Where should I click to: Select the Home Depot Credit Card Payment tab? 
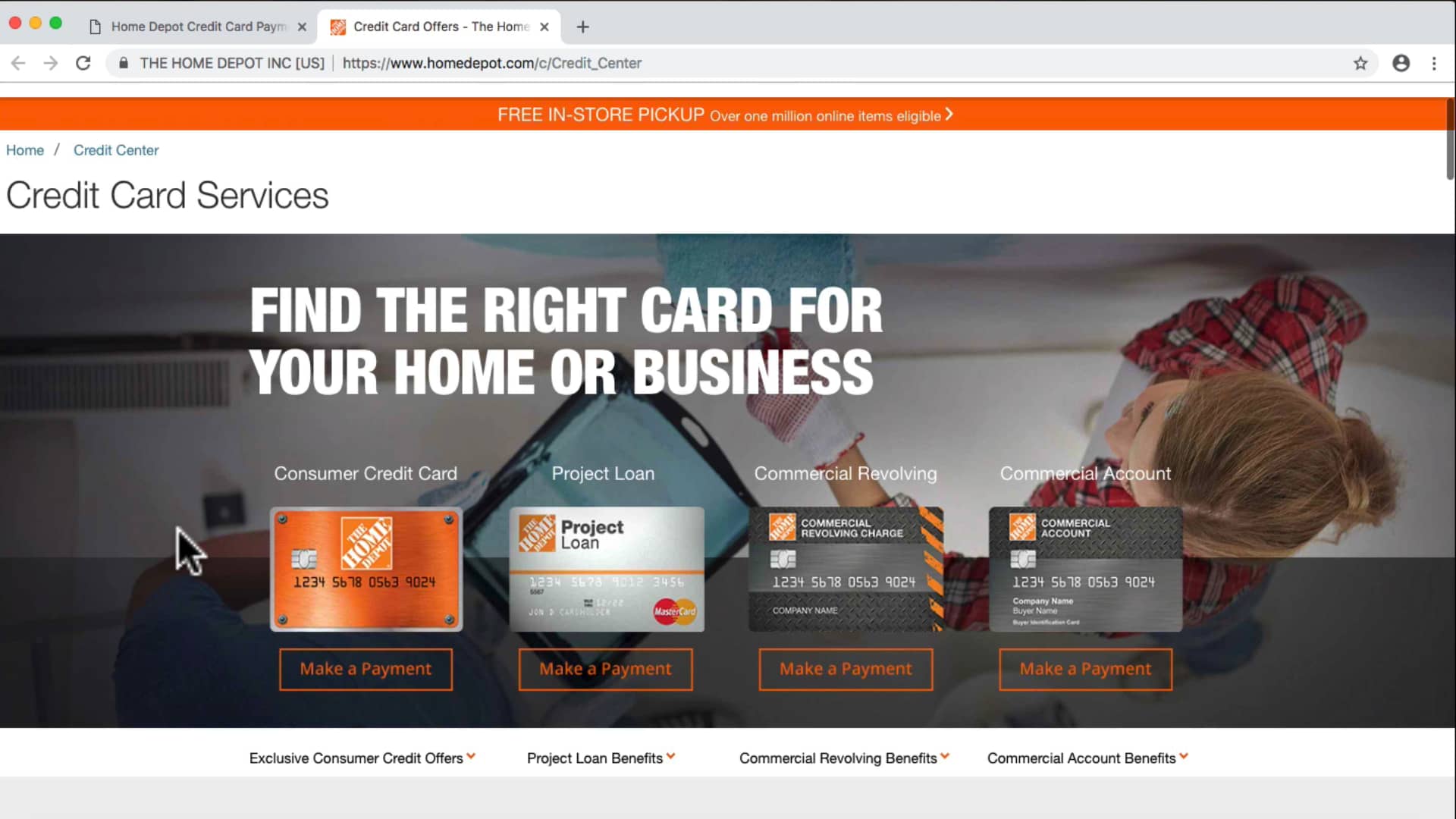point(197,26)
